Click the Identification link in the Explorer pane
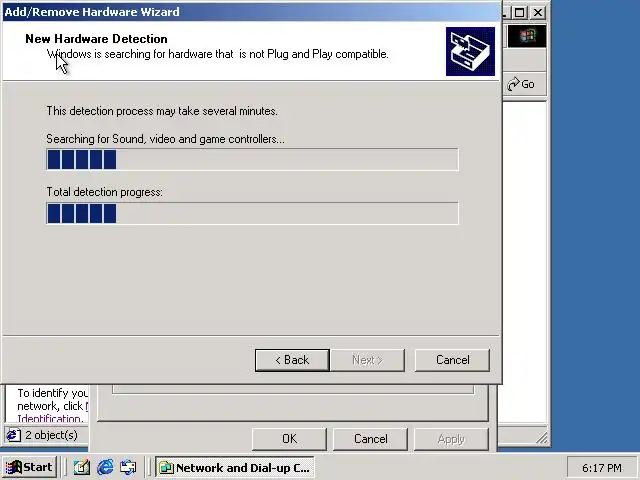Image resolution: width=640 pixels, height=480 pixels. 49,419
